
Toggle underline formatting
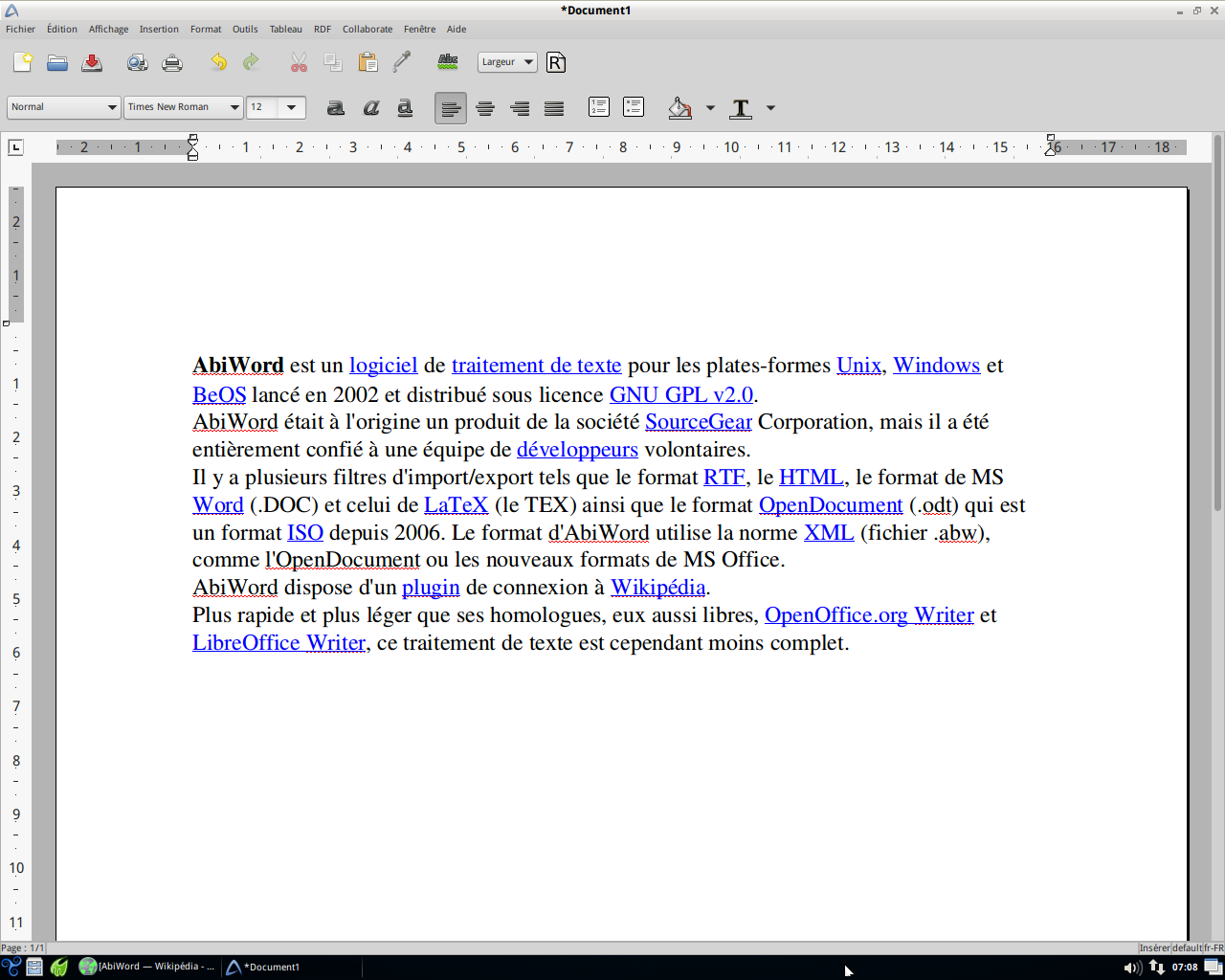pyautogui.click(x=405, y=108)
